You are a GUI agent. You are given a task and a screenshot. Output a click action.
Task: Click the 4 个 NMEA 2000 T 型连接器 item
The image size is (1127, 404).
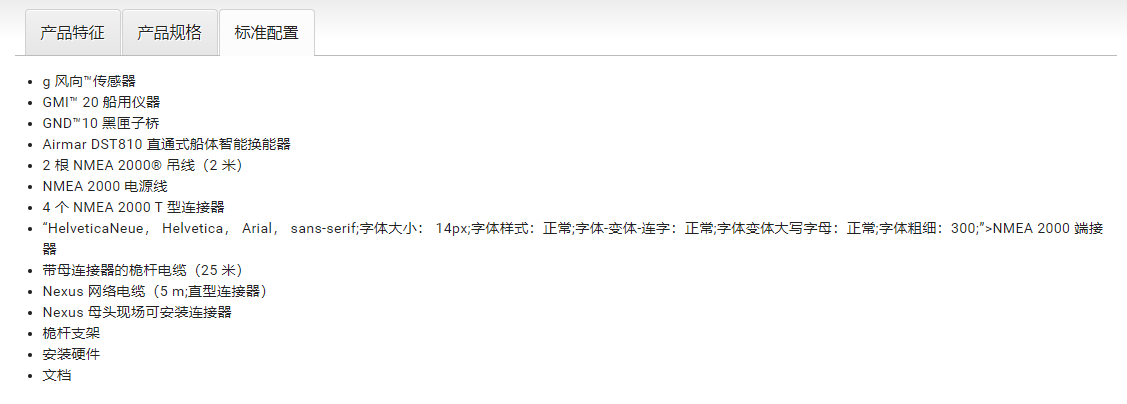(x=134, y=207)
